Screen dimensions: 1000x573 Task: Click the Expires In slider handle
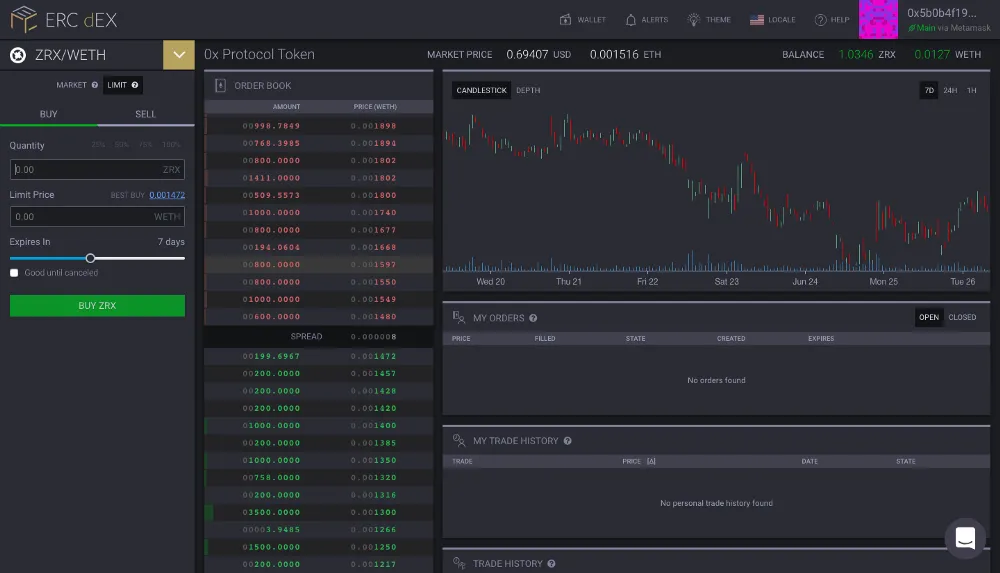coord(91,258)
